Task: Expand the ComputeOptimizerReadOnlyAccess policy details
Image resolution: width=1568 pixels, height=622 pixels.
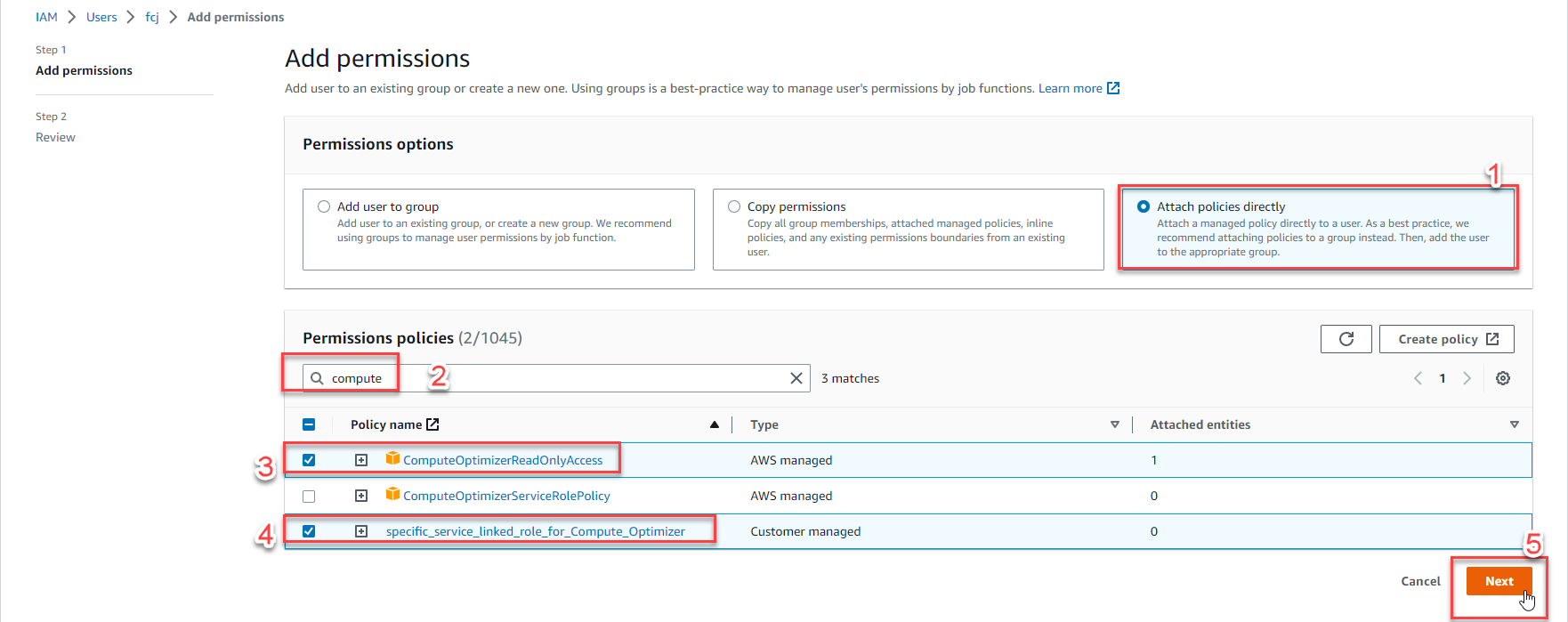Action: tap(361, 460)
